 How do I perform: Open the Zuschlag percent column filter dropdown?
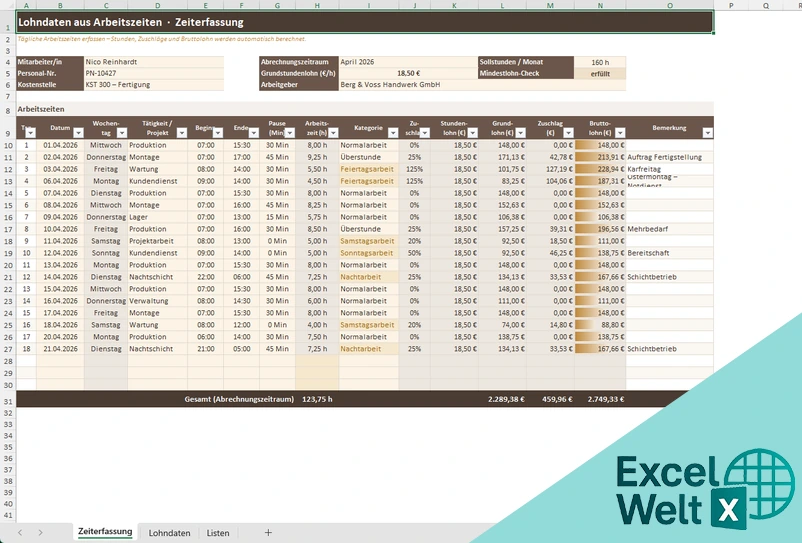pos(425,133)
